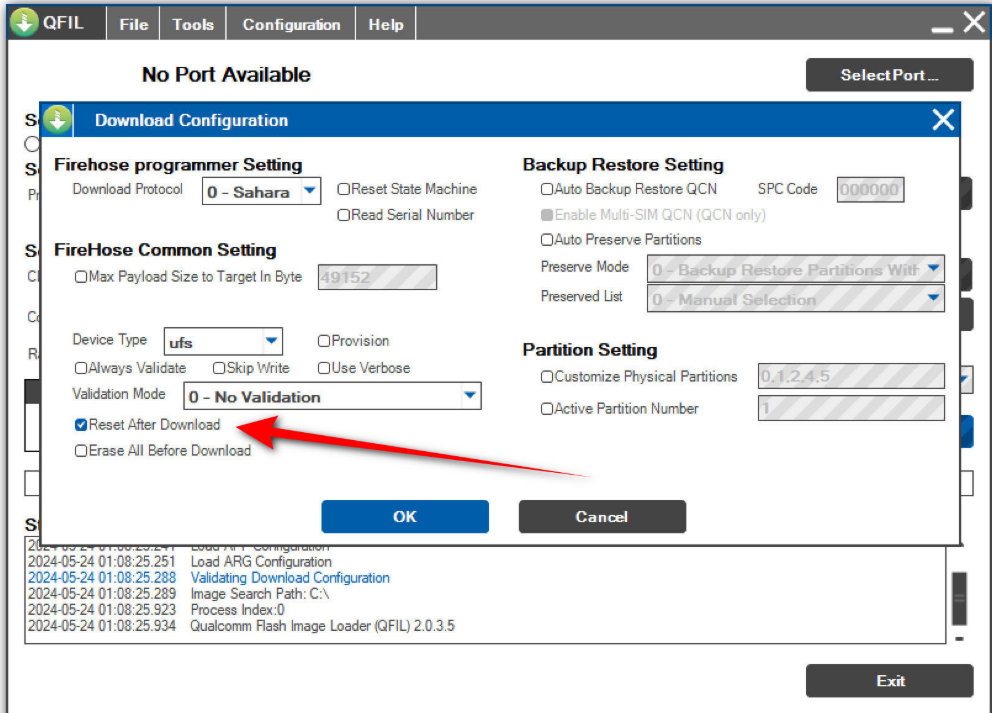Check Active Partition Number
The image size is (992, 713).
point(547,409)
